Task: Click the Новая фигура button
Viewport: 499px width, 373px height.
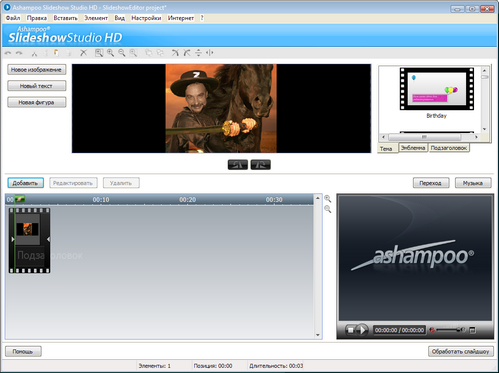Action: pos(36,102)
